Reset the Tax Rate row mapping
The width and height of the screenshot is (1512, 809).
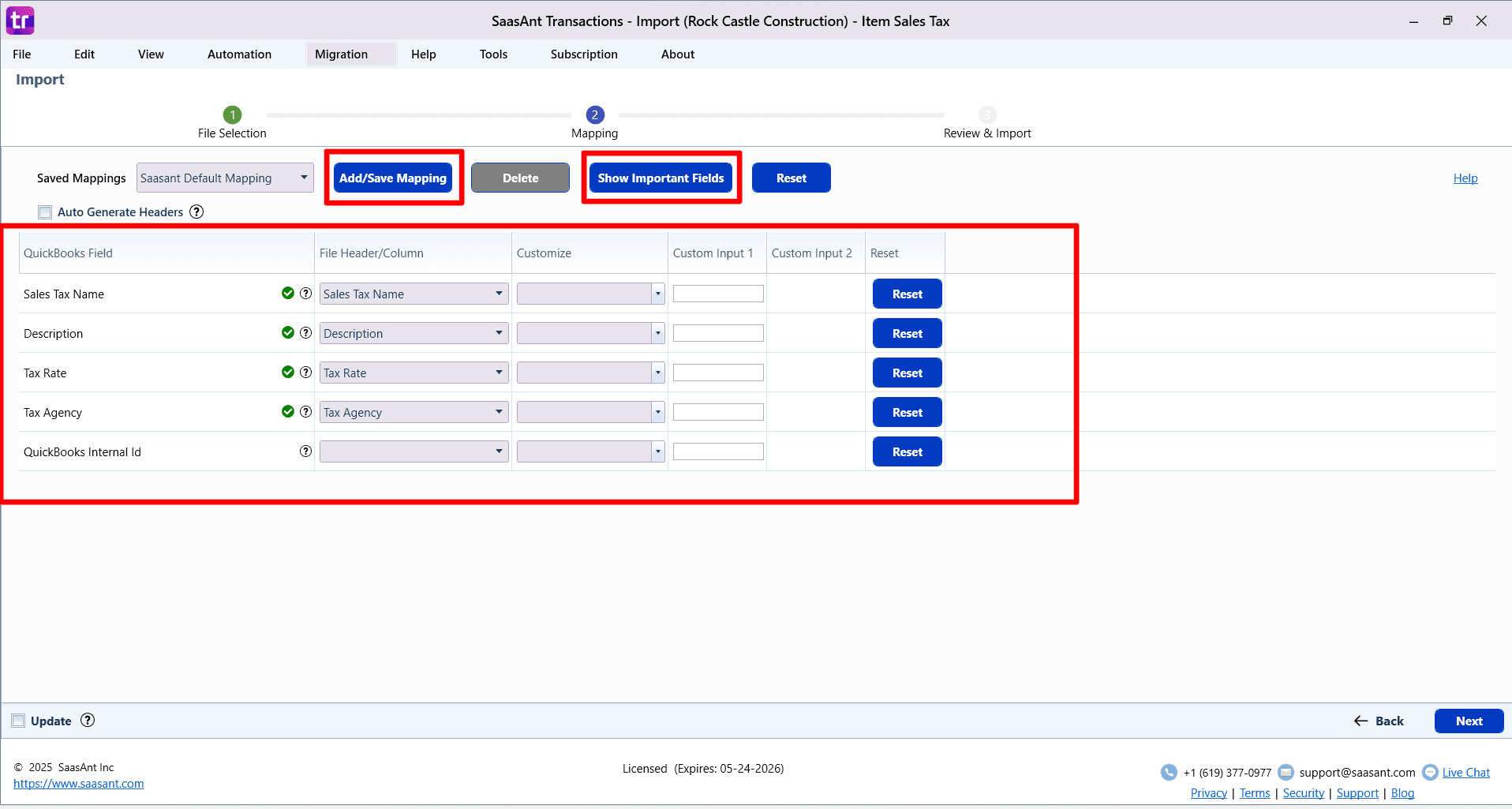908,373
